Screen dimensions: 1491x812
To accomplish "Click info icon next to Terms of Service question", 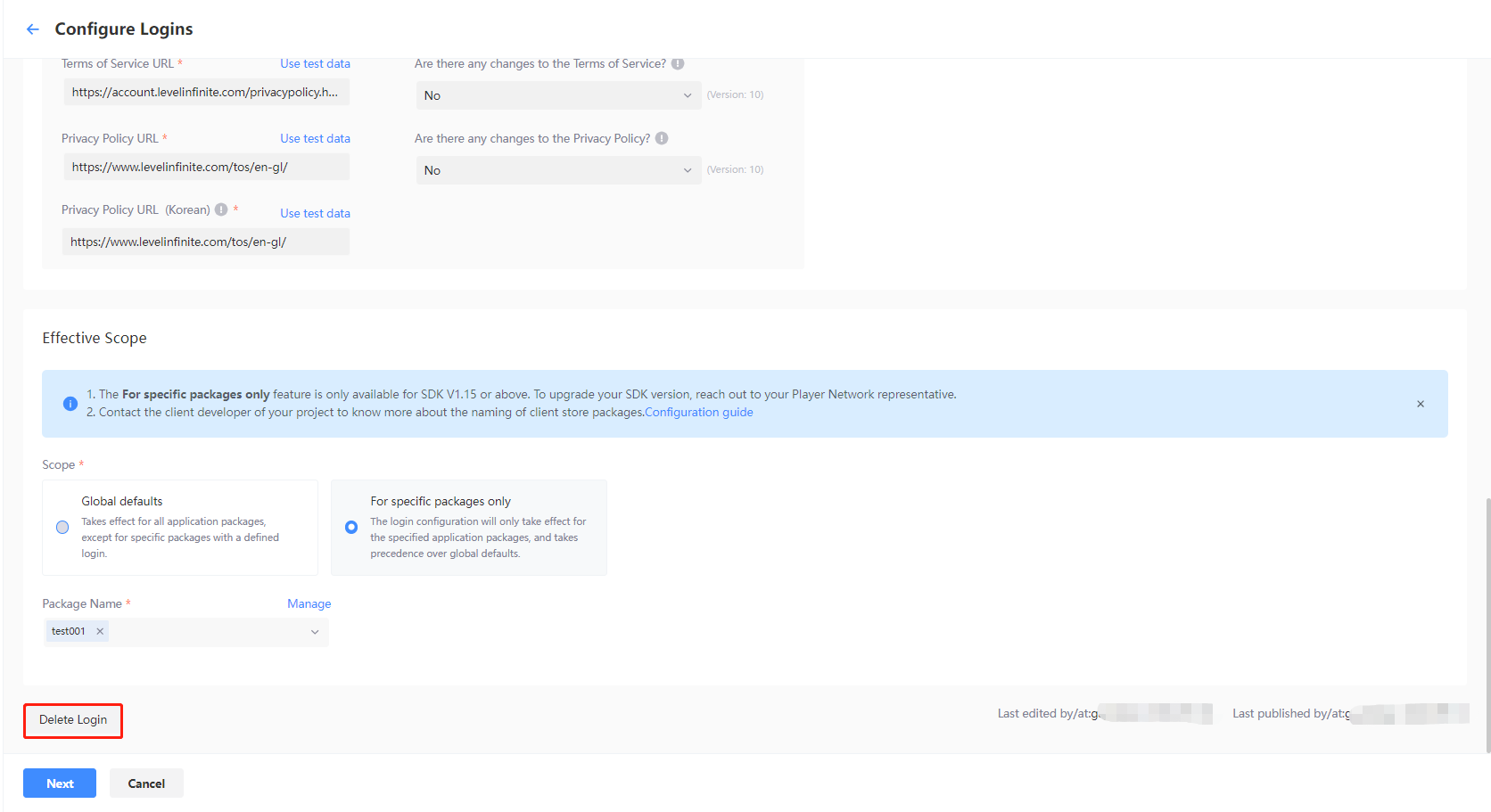I will [678, 64].
